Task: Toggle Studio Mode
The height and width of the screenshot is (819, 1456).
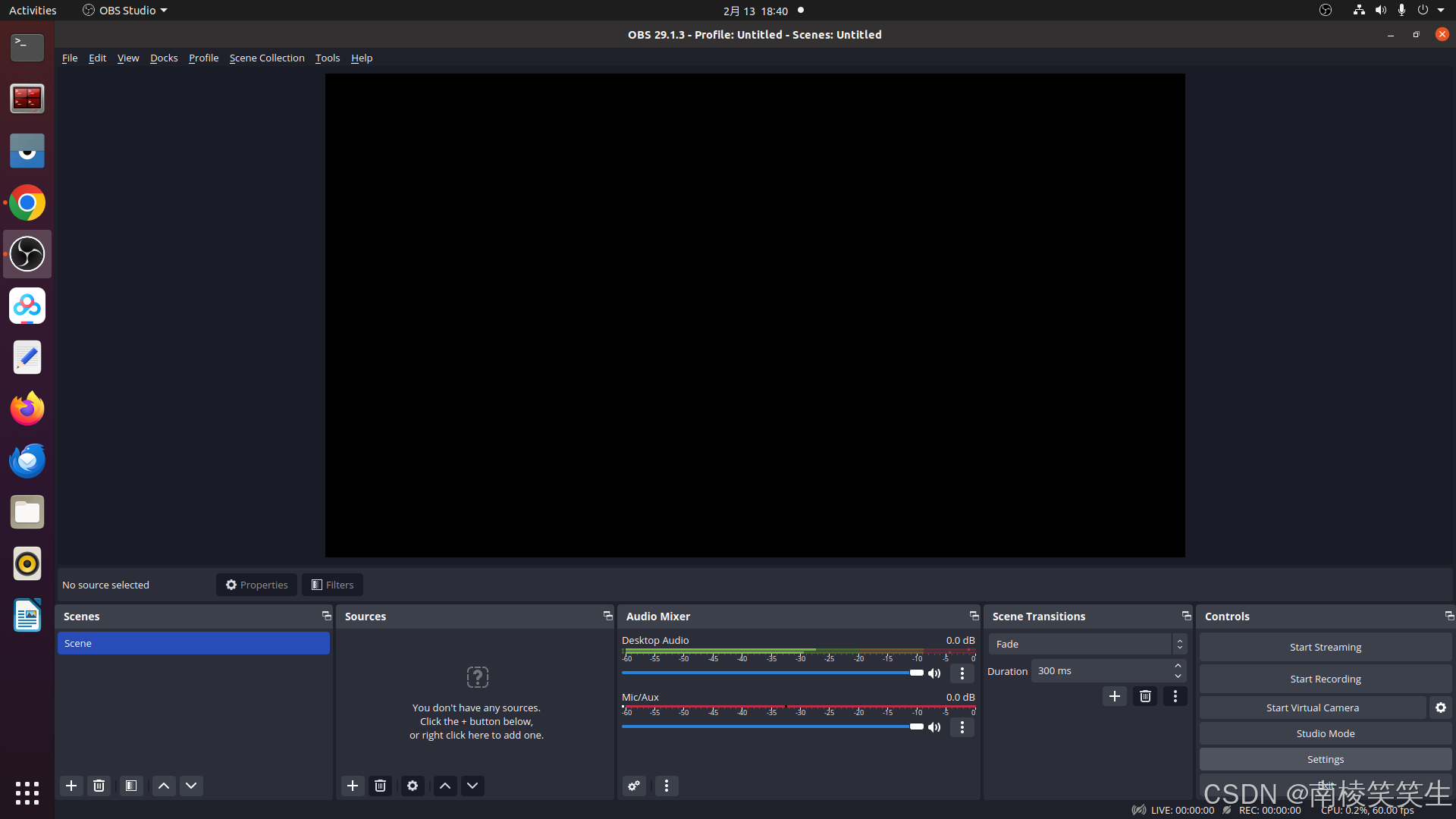Action: tap(1325, 733)
